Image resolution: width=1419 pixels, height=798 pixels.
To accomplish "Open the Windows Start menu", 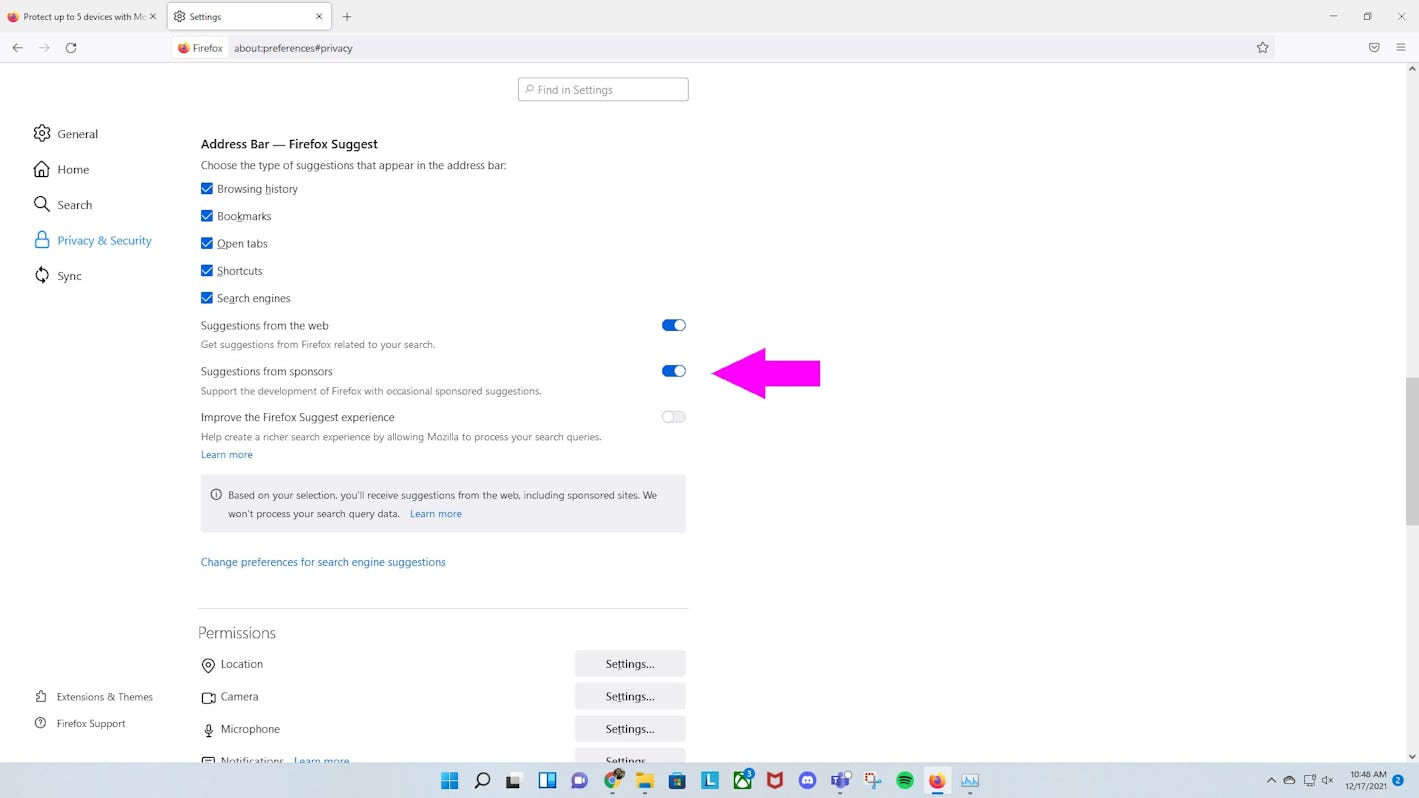I will pyautogui.click(x=449, y=780).
